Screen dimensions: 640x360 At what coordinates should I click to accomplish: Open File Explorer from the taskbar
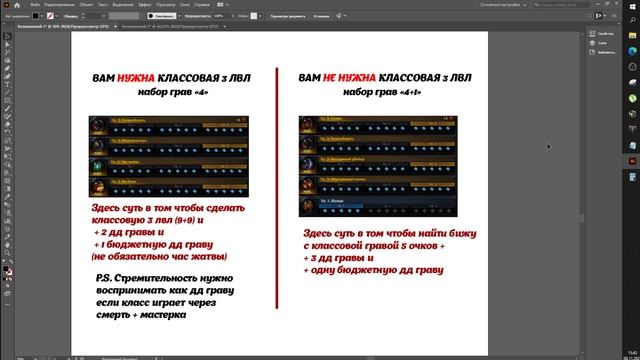[632, 36]
